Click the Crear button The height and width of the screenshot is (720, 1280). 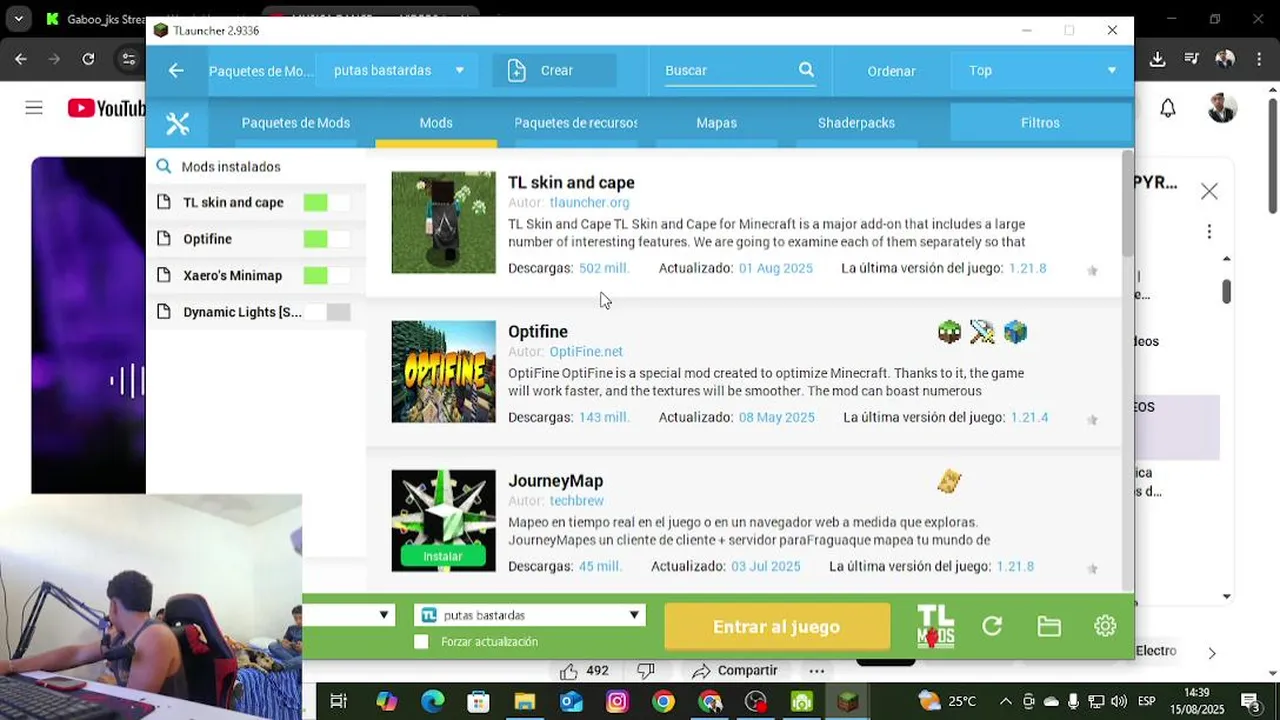pyautogui.click(x=554, y=70)
